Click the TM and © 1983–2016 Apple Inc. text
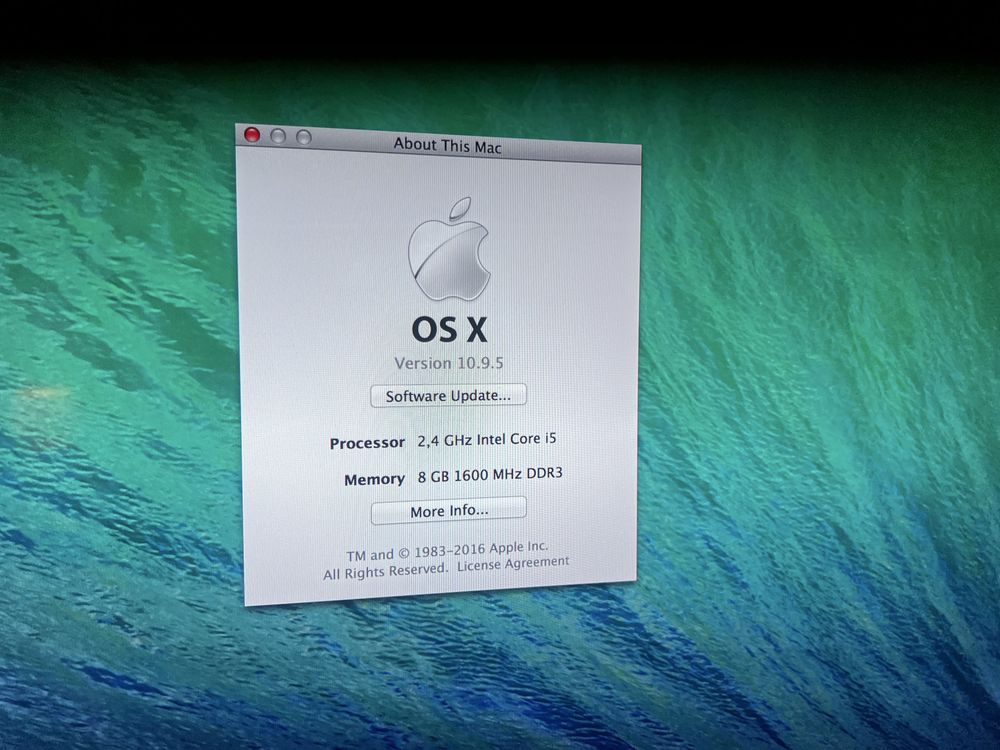Image resolution: width=1000 pixels, height=750 pixels. pos(448,551)
